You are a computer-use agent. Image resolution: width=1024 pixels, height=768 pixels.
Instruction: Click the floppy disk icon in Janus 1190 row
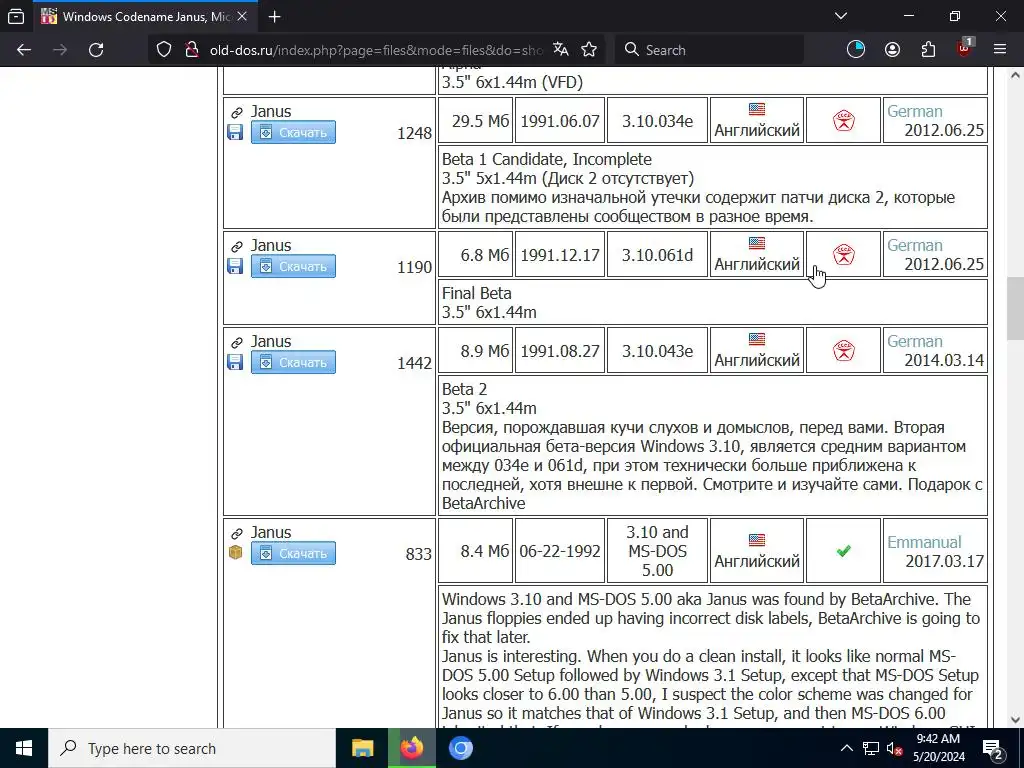tap(235, 266)
